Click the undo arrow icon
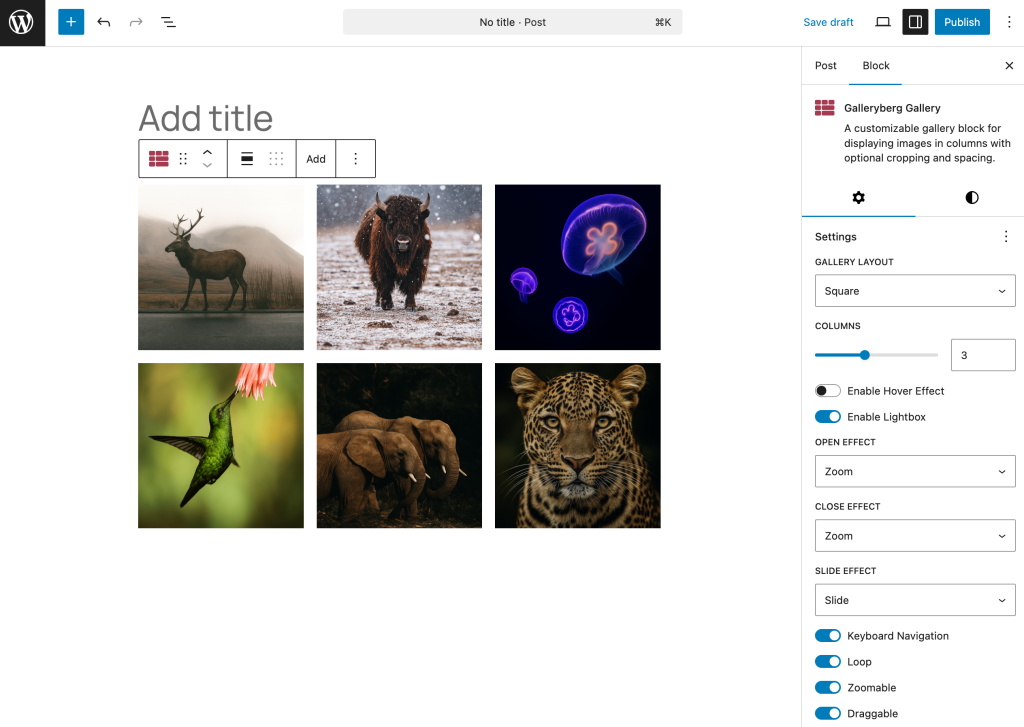Viewport: 1024px width, 727px height. pyautogui.click(x=104, y=22)
